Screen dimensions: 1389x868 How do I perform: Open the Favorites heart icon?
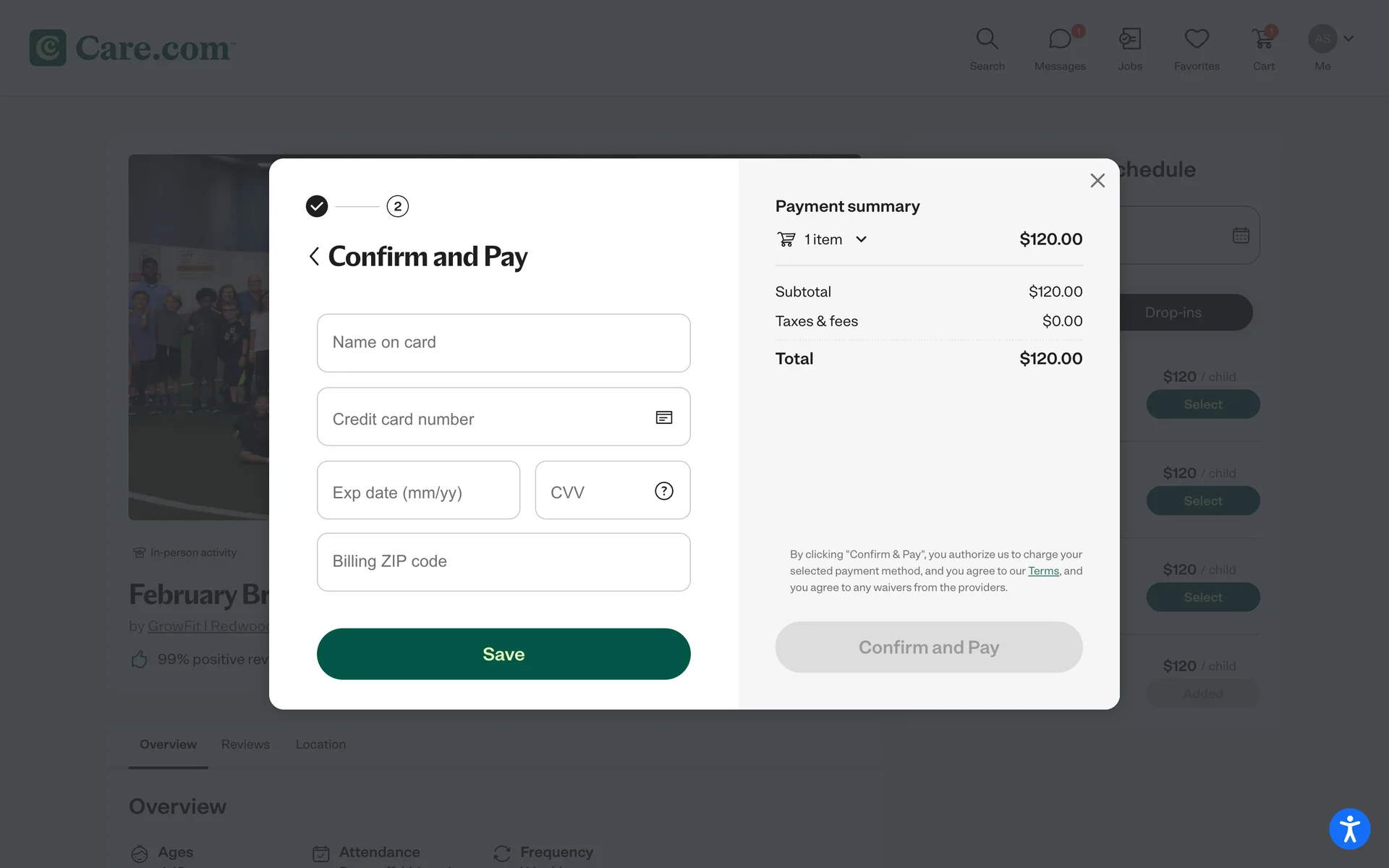coord(1197,39)
